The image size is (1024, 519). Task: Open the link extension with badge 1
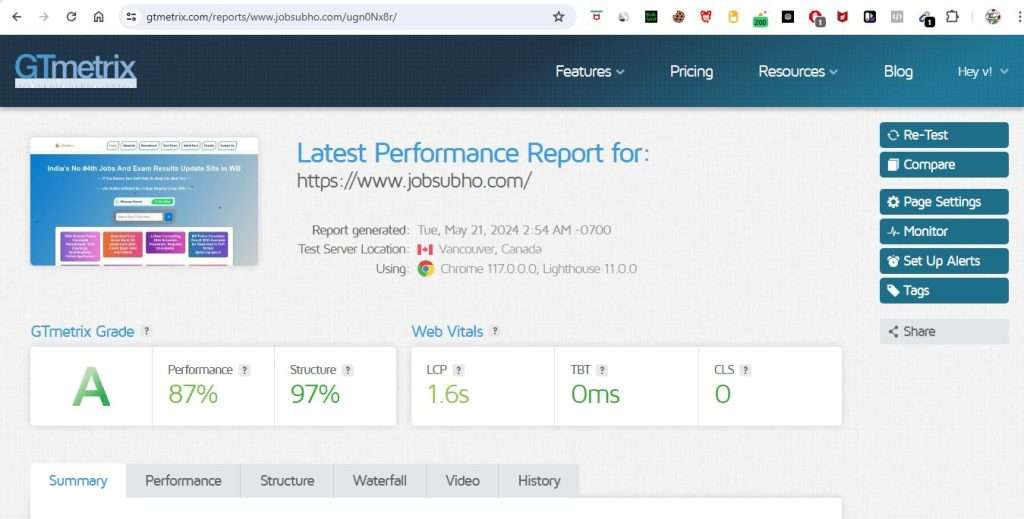(925, 18)
